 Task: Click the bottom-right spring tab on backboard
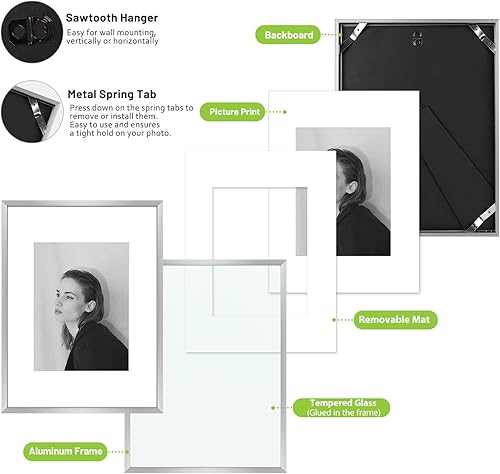pos(481,218)
